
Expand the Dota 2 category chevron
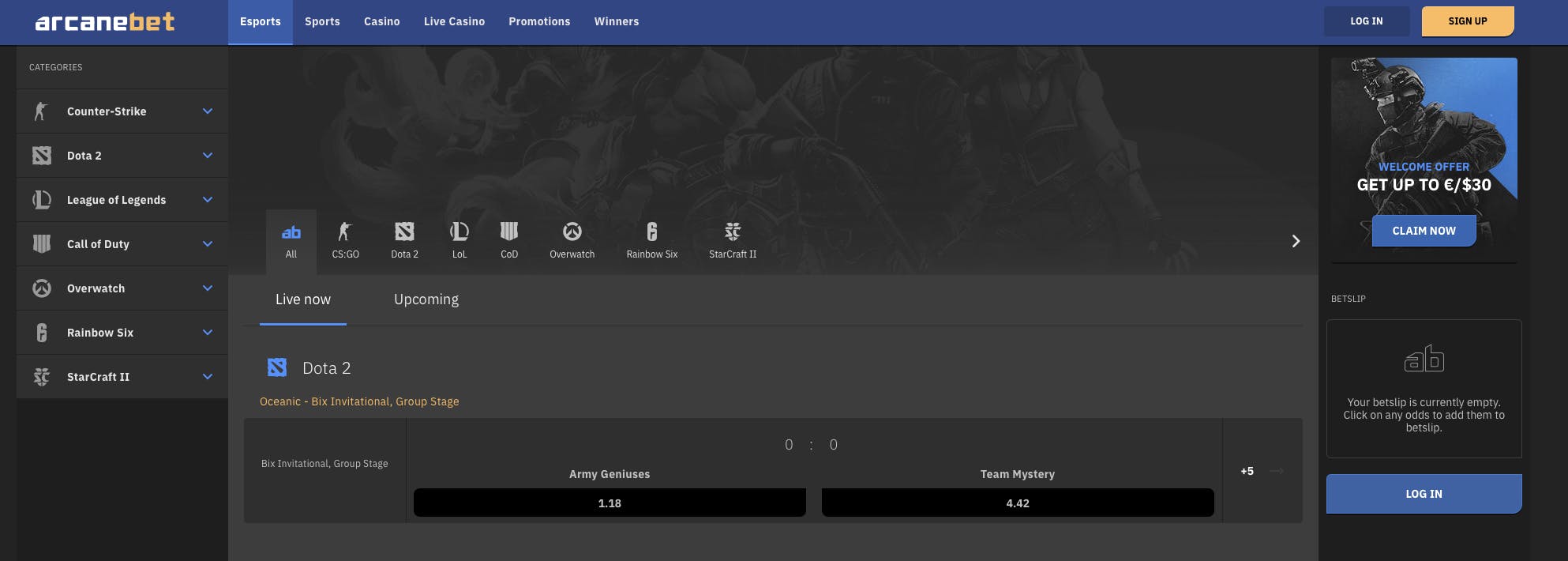tap(208, 156)
